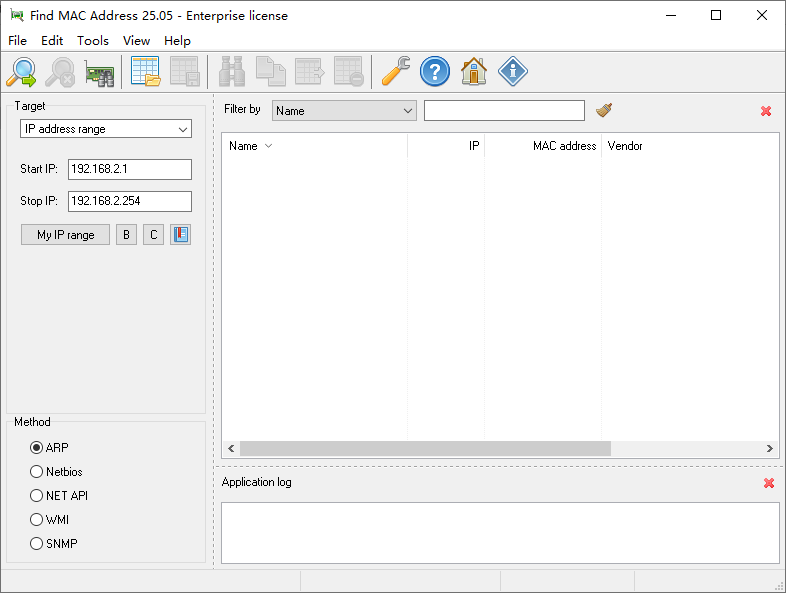
Task: Minimize the Find MAC Address window
Action: click(x=671, y=15)
